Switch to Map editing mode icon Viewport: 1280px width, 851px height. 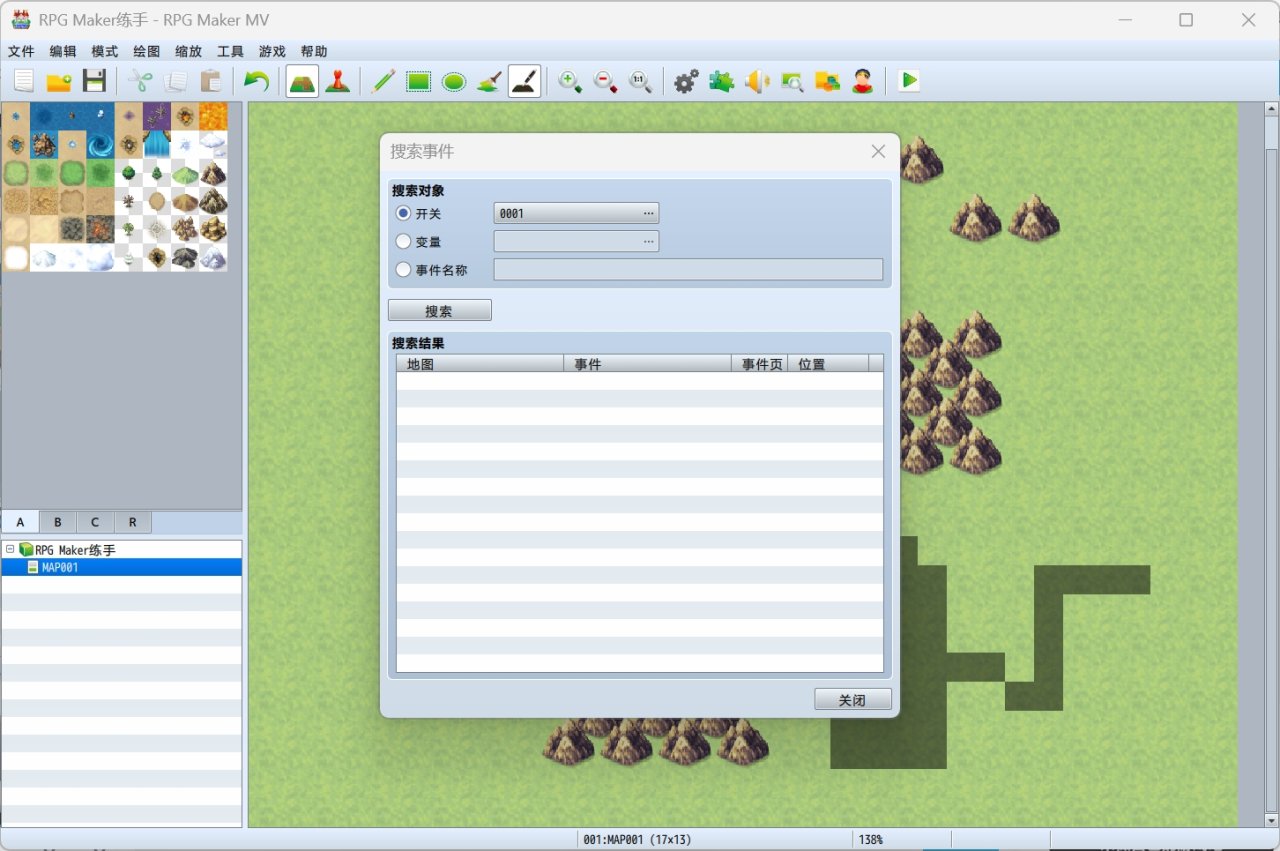(302, 82)
